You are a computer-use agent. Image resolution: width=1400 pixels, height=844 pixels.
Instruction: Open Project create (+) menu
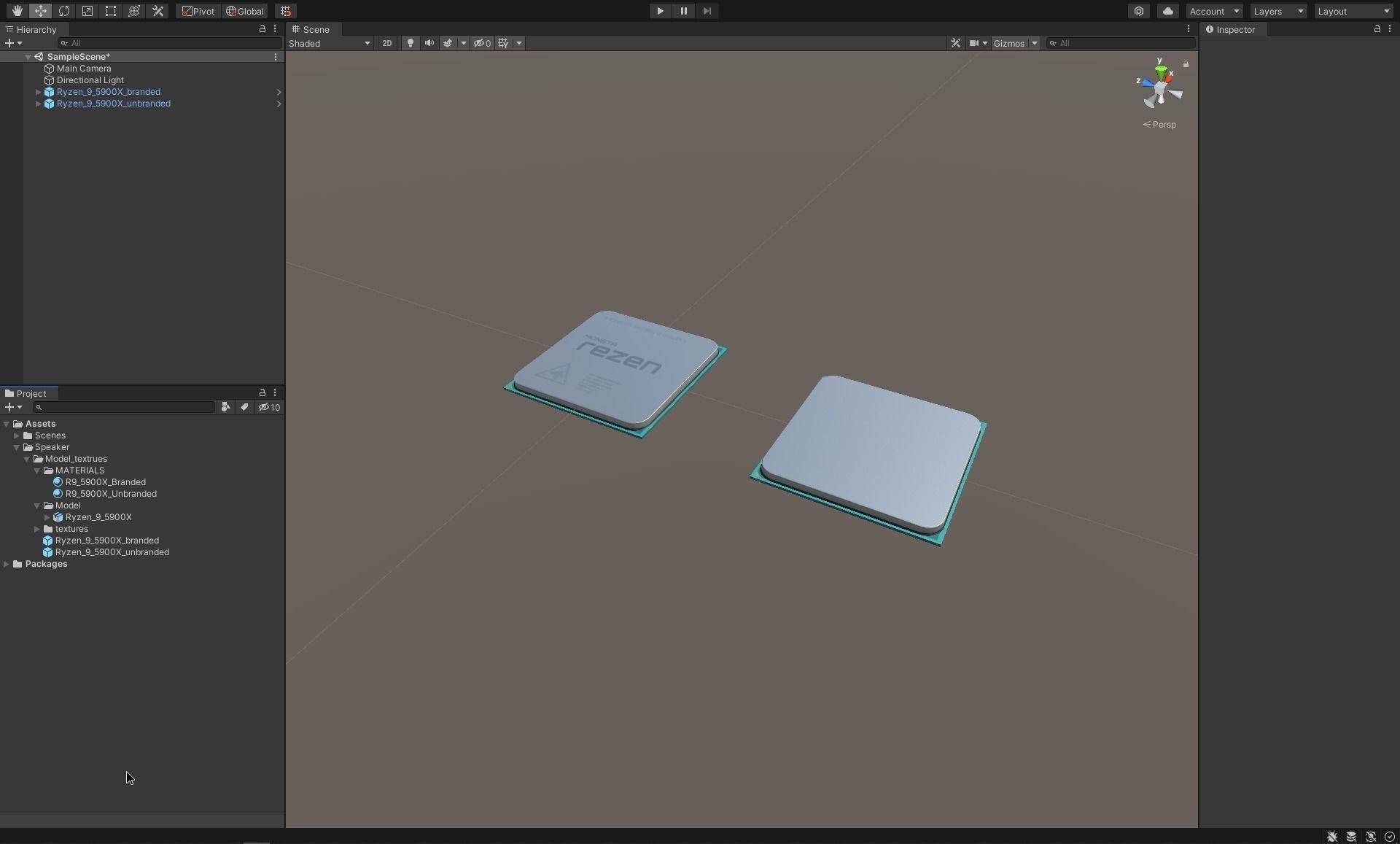point(13,407)
